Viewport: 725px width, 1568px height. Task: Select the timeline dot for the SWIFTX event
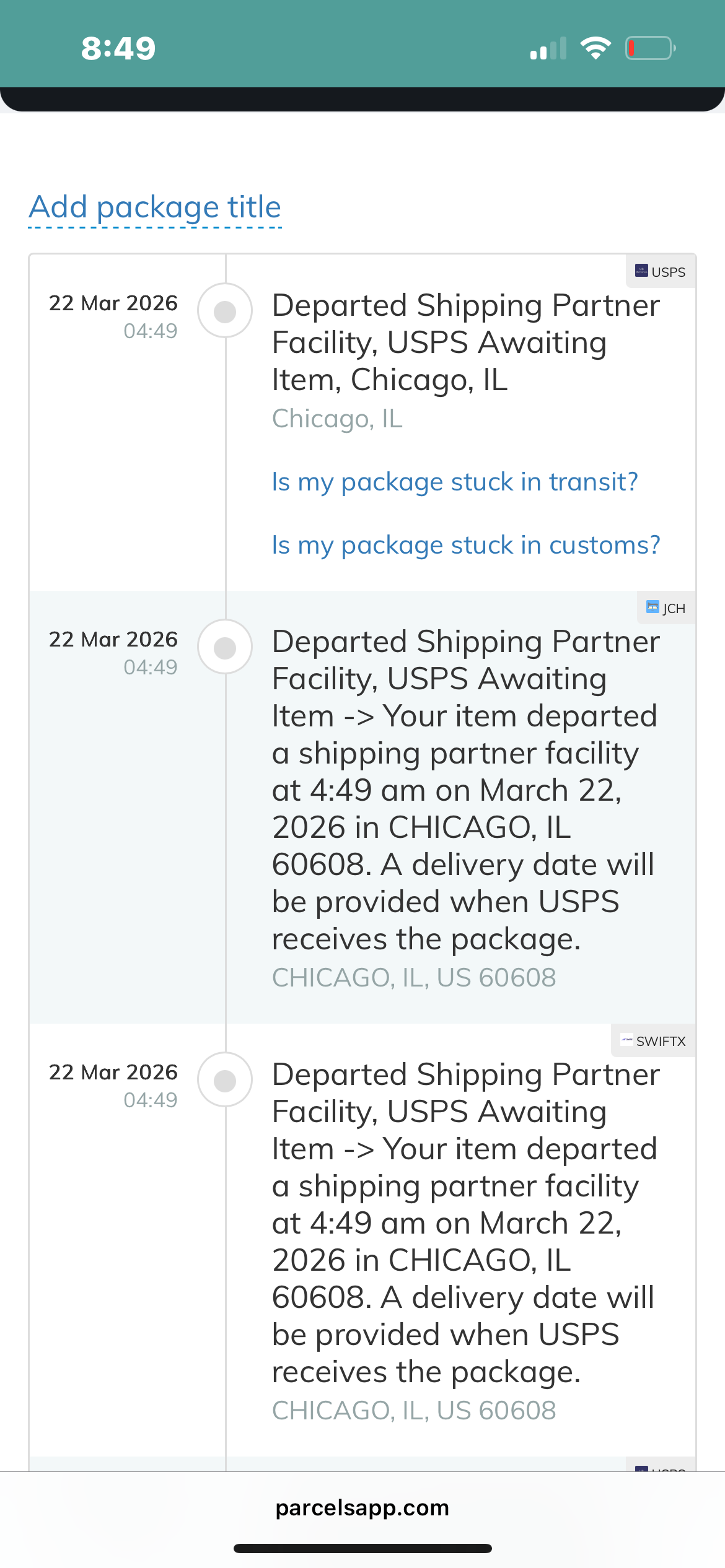[x=225, y=1080]
